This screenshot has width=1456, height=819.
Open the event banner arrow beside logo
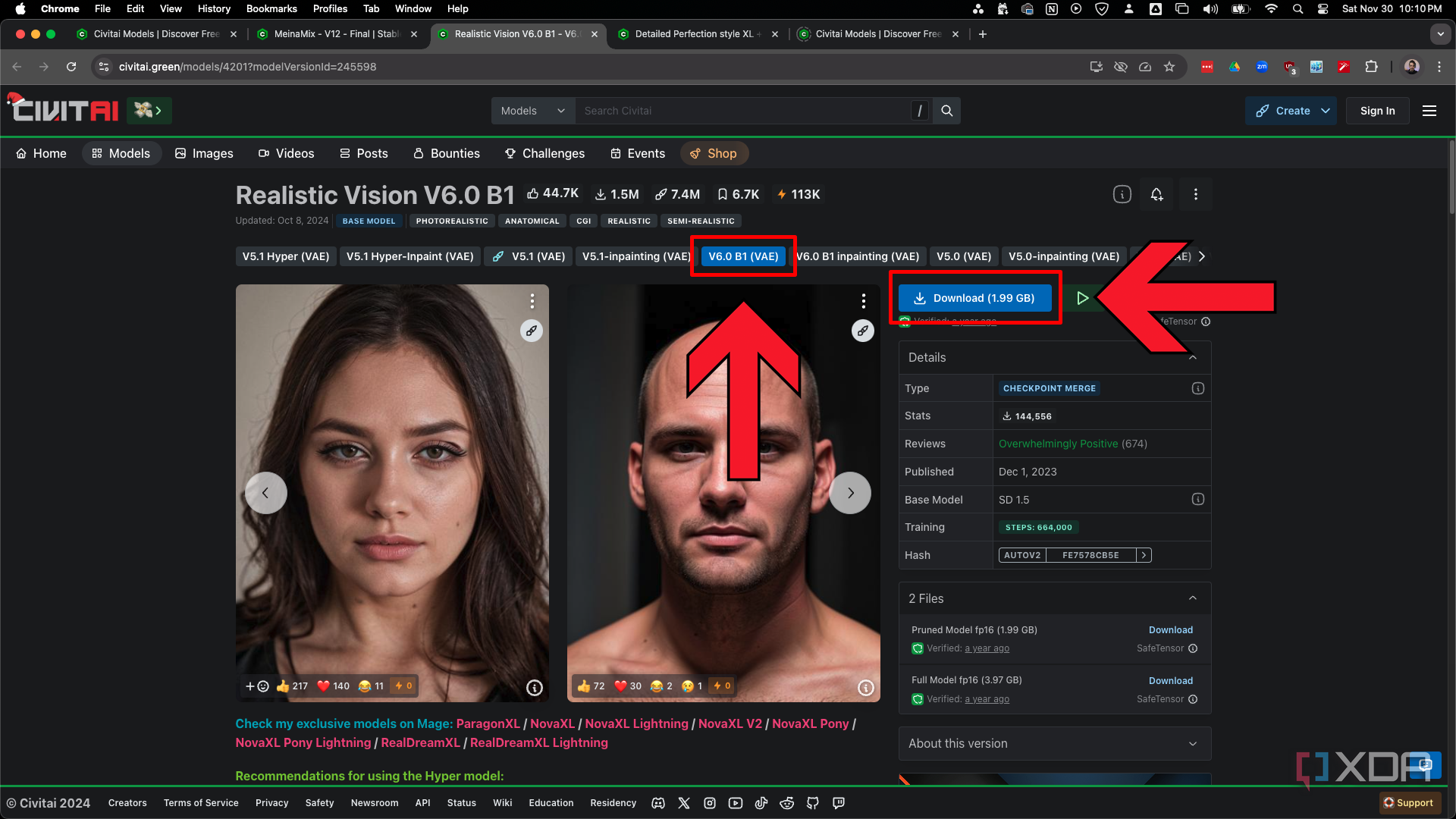(x=149, y=111)
